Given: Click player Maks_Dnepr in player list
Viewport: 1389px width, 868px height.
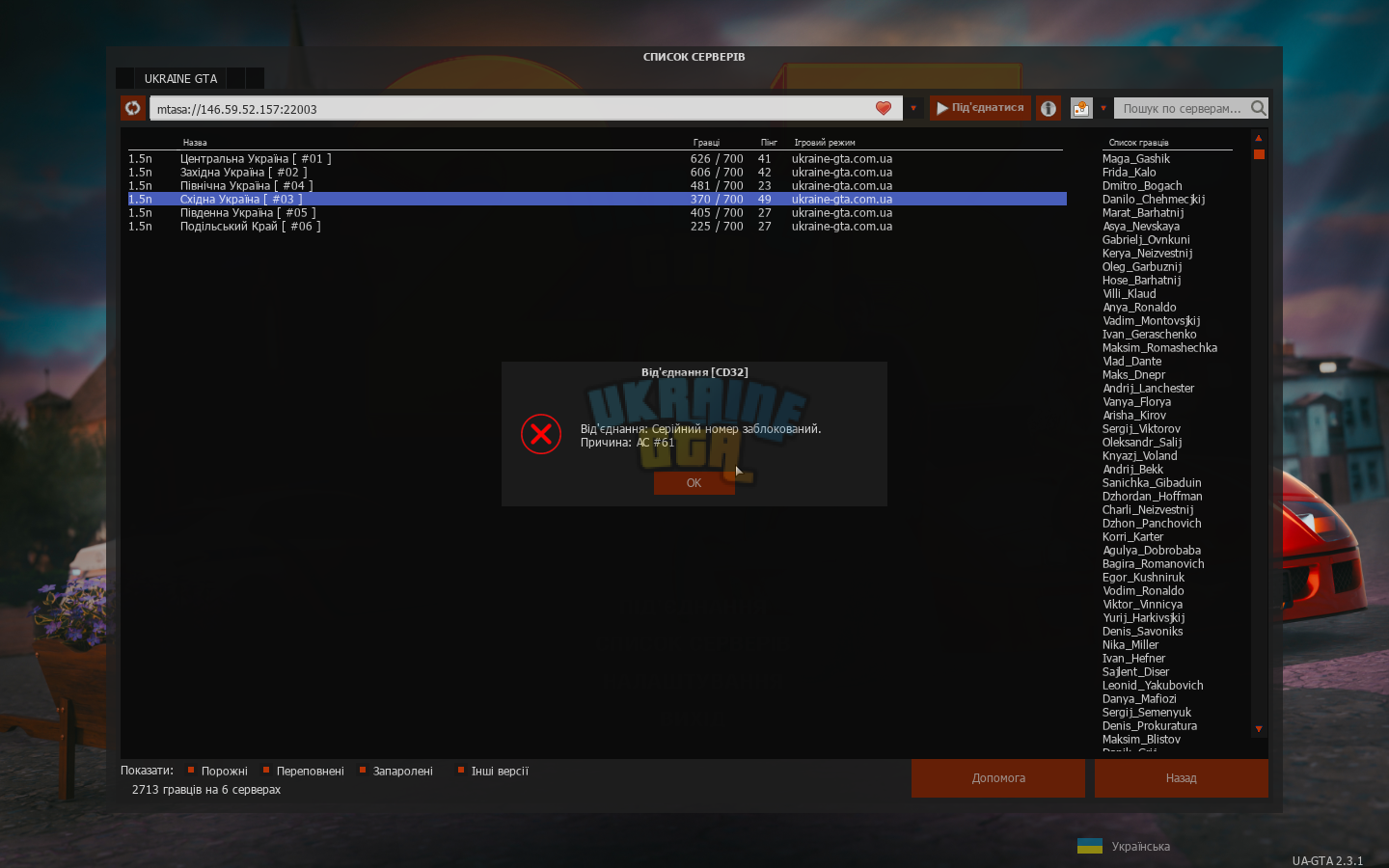Looking at the screenshot, I should point(1134,374).
